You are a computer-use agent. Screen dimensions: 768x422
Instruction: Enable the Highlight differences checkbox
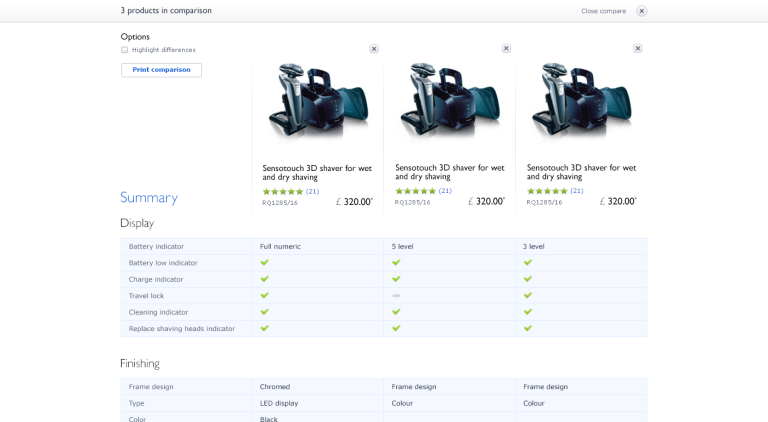click(124, 50)
